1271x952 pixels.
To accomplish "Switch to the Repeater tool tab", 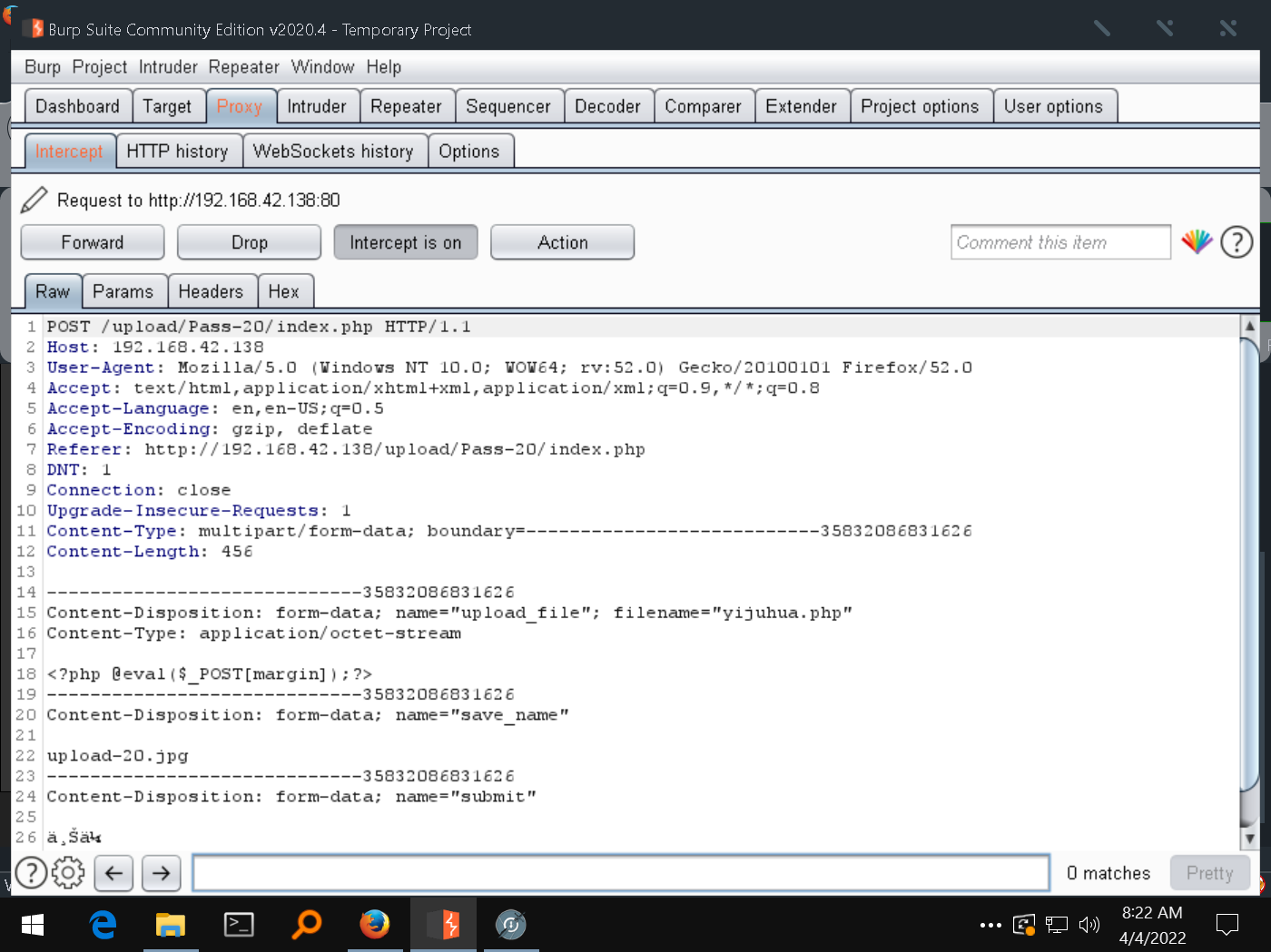I will (x=406, y=106).
